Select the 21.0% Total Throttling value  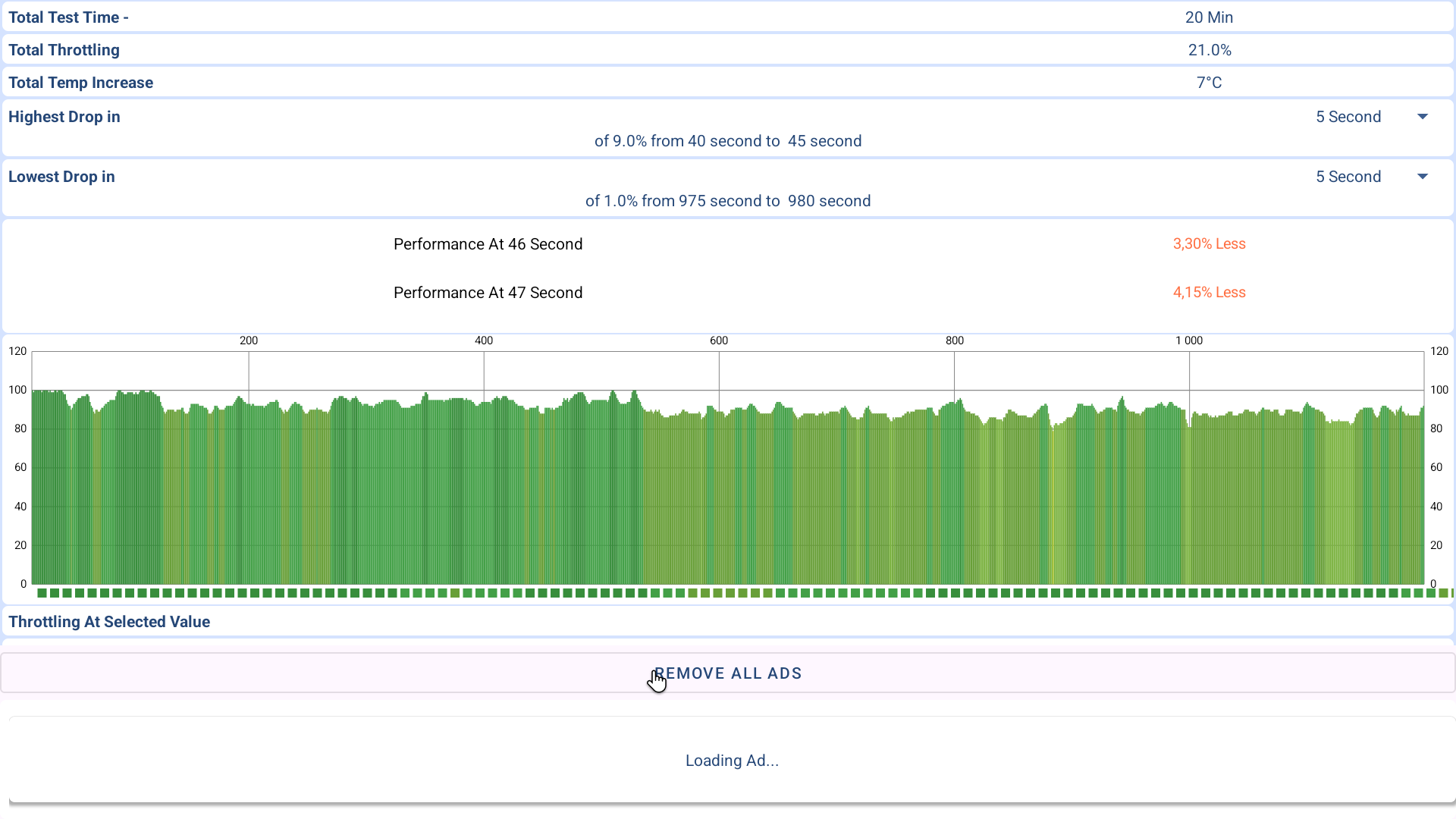click(1210, 50)
